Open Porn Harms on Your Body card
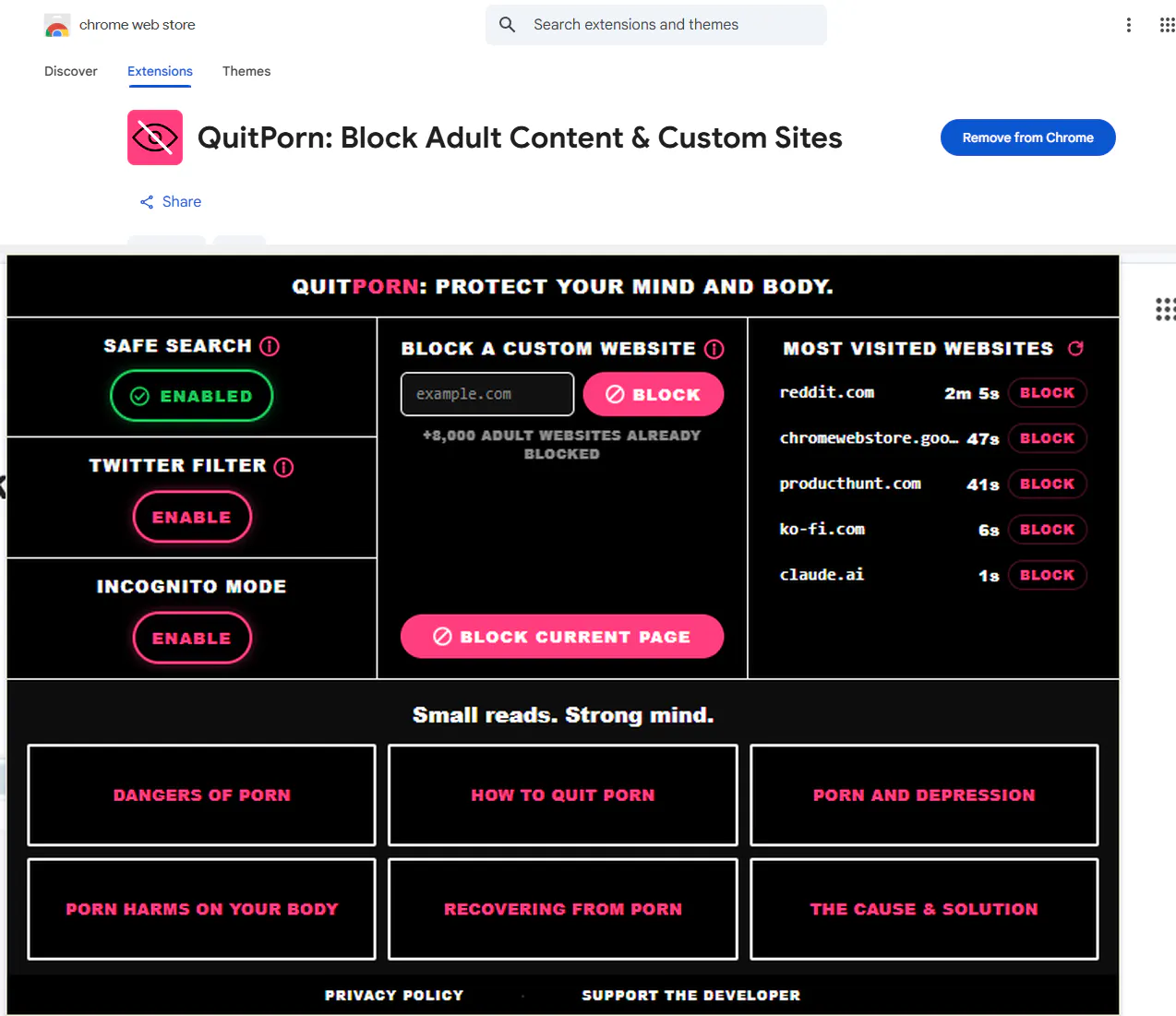The width and height of the screenshot is (1176, 1016). point(202,909)
